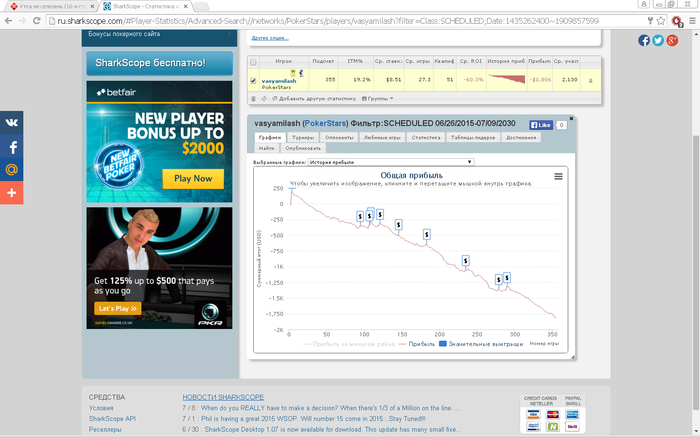The height and width of the screenshot is (438, 700).
Task: Click the История приб profit sparkline thumbnail
Action: pos(506,79)
